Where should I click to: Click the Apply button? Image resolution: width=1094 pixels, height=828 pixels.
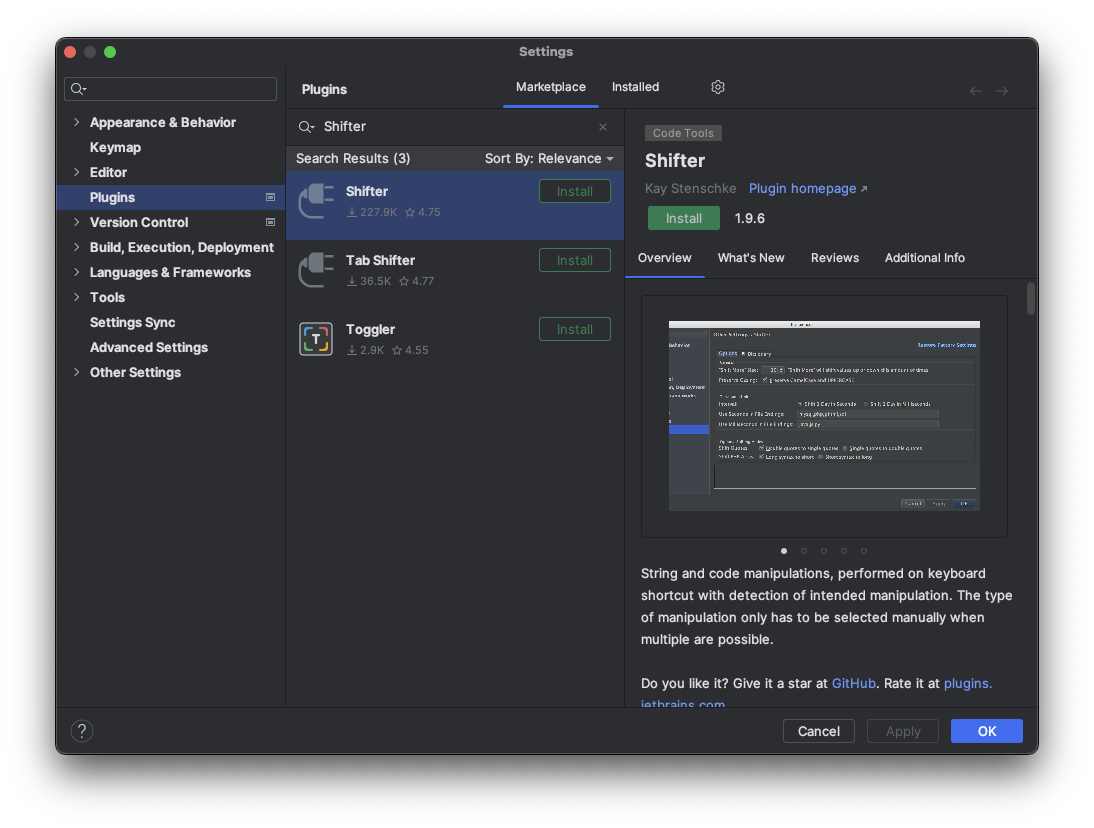click(903, 731)
